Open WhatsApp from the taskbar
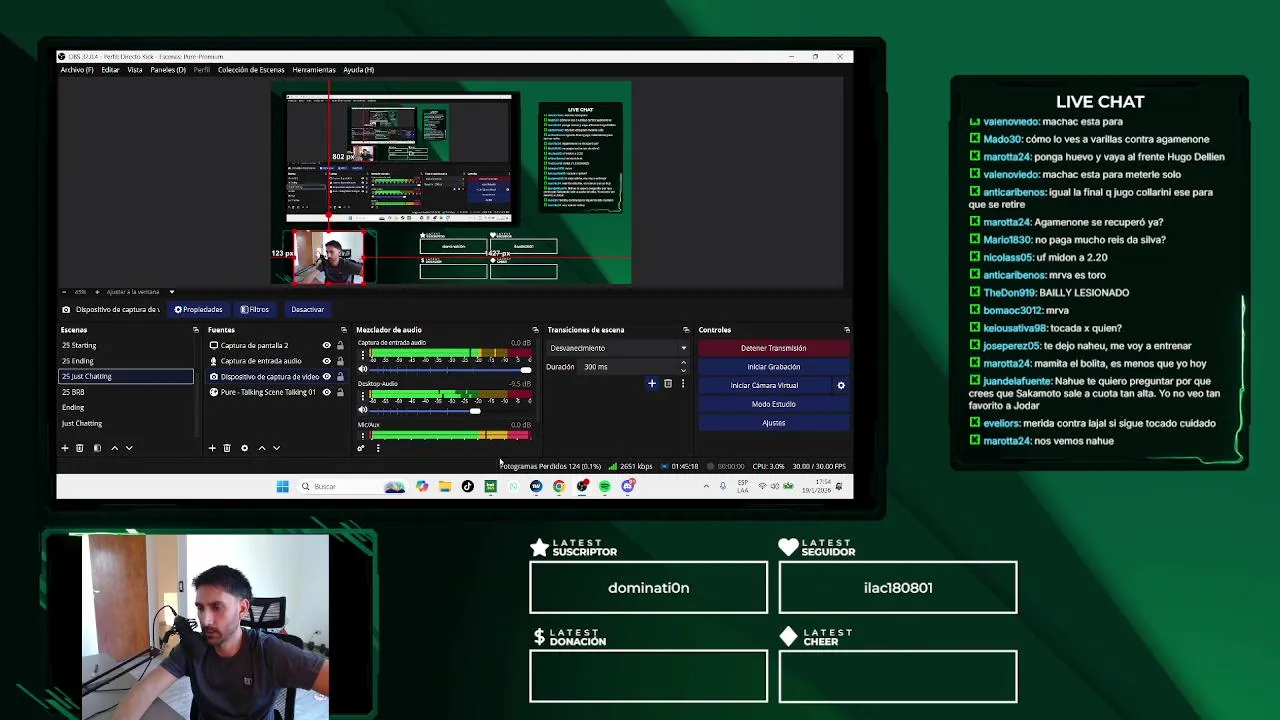 coord(513,487)
